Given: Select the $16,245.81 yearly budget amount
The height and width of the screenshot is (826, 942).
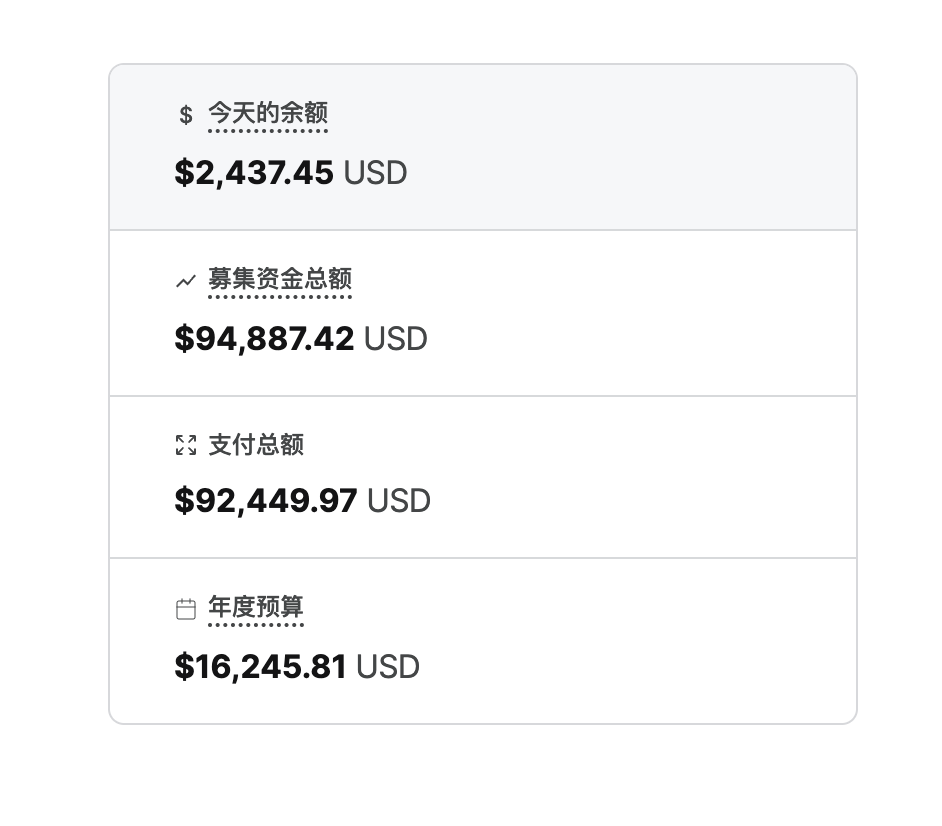Looking at the screenshot, I should coord(260,666).
